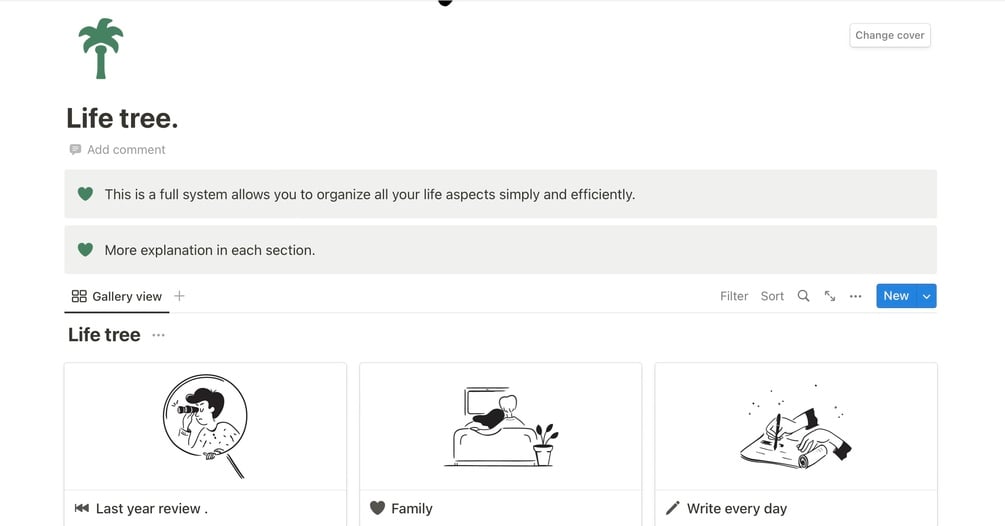Image resolution: width=1005 pixels, height=526 pixels.
Task: Select the Gallery view tab
Action: pos(117,296)
